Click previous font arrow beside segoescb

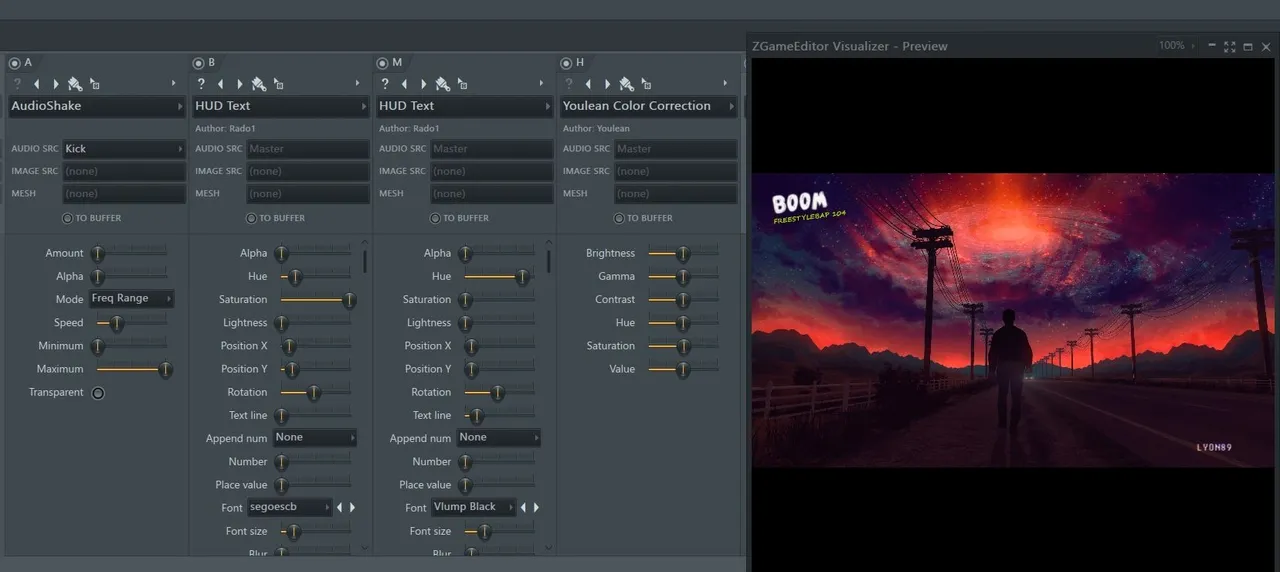coord(339,508)
